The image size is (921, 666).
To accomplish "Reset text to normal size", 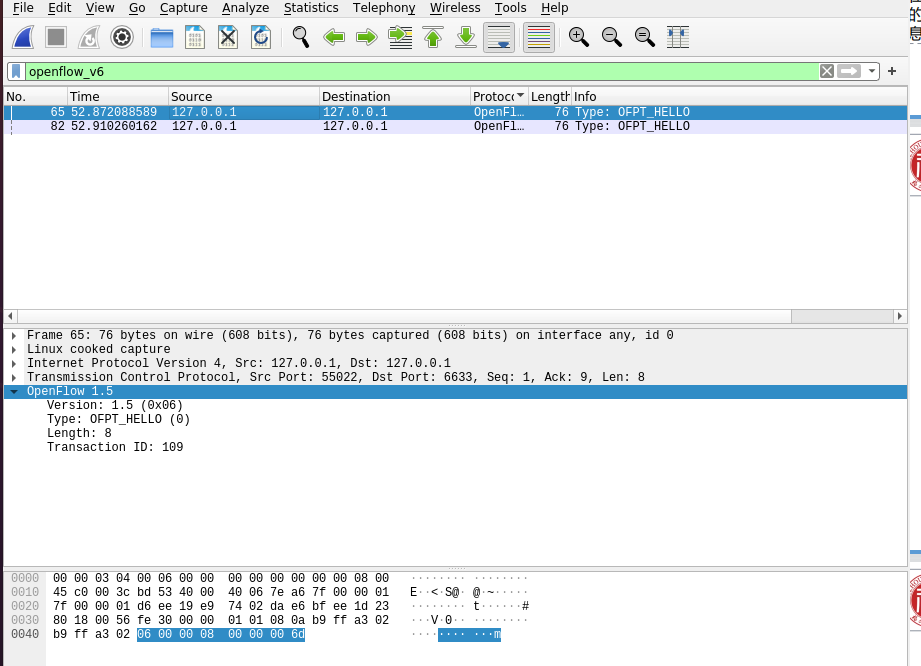I will coord(644,38).
